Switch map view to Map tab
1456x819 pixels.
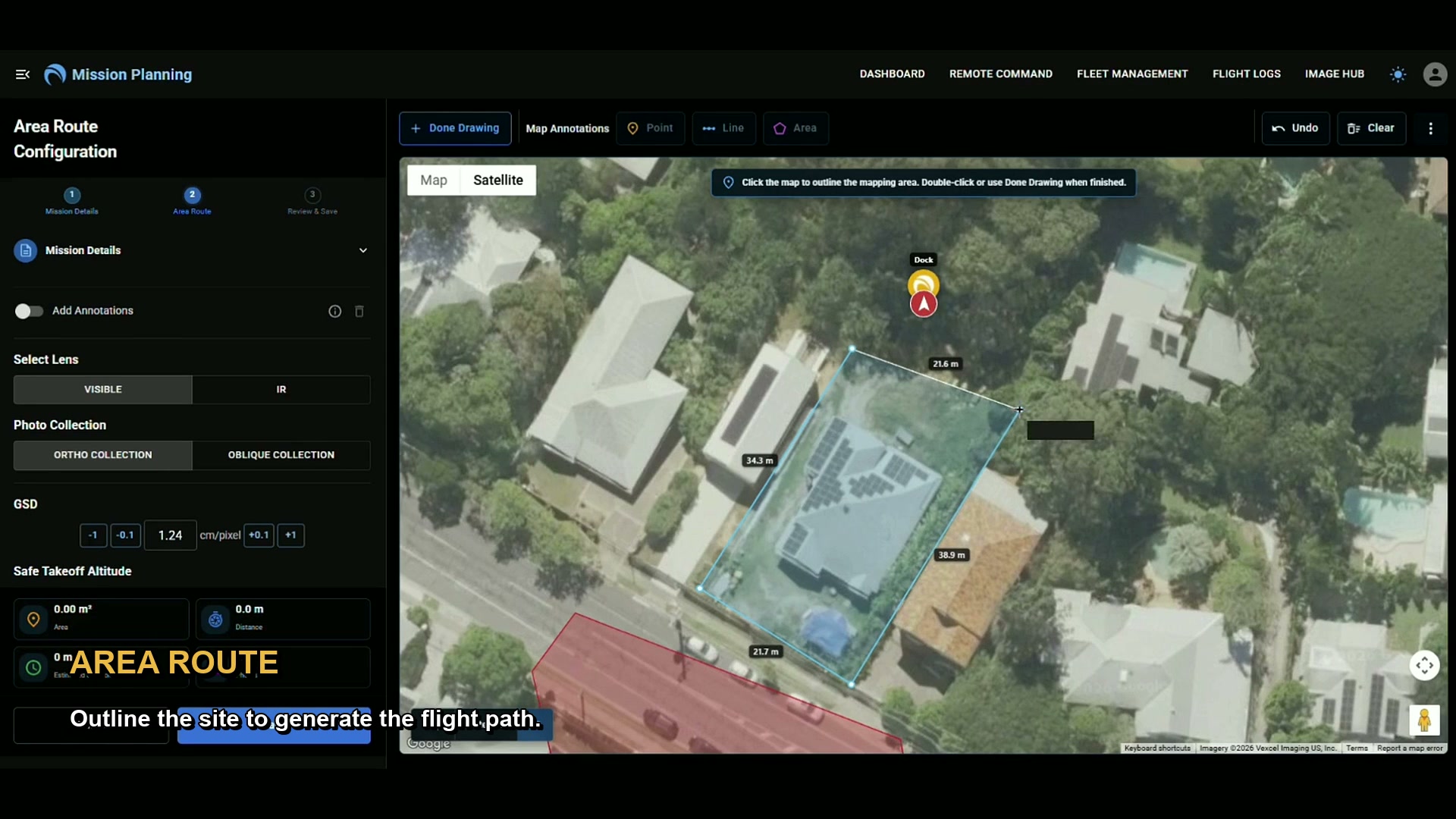coord(434,180)
